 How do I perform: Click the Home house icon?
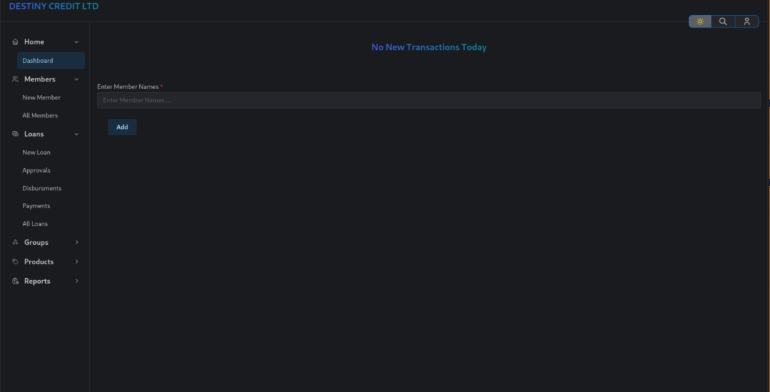click(15, 42)
